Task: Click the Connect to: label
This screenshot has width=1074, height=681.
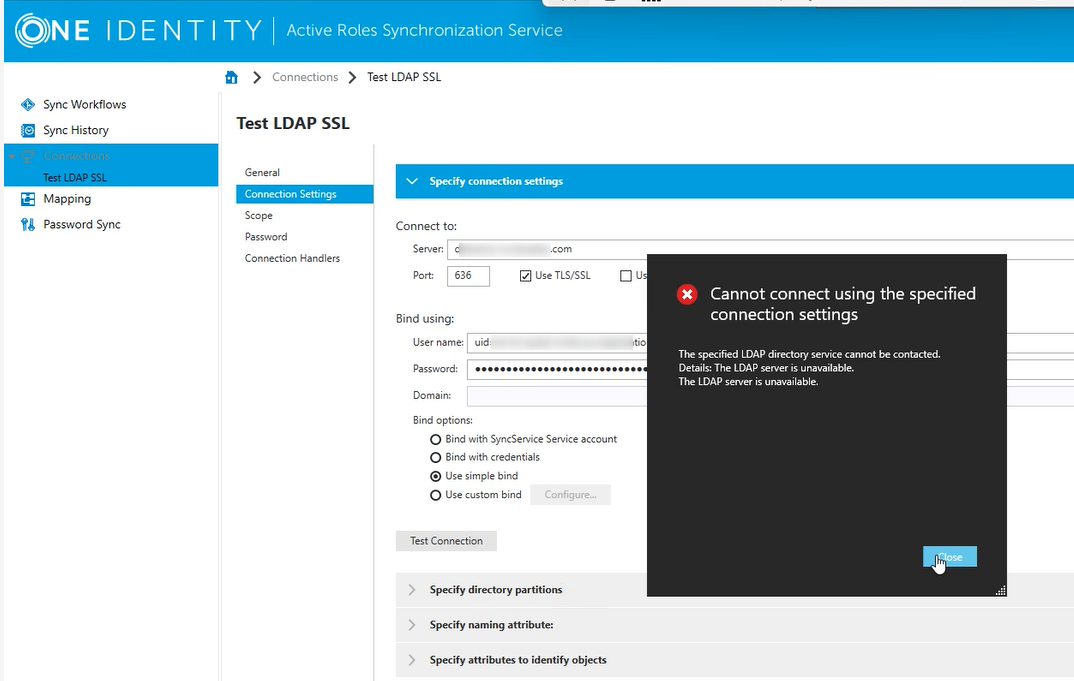Action: pyautogui.click(x=426, y=226)
